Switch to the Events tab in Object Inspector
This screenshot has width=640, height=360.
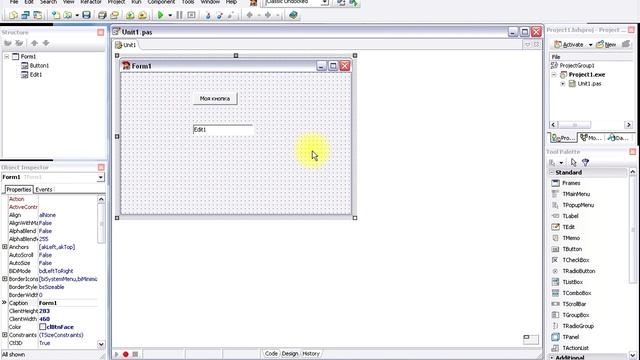44,189
